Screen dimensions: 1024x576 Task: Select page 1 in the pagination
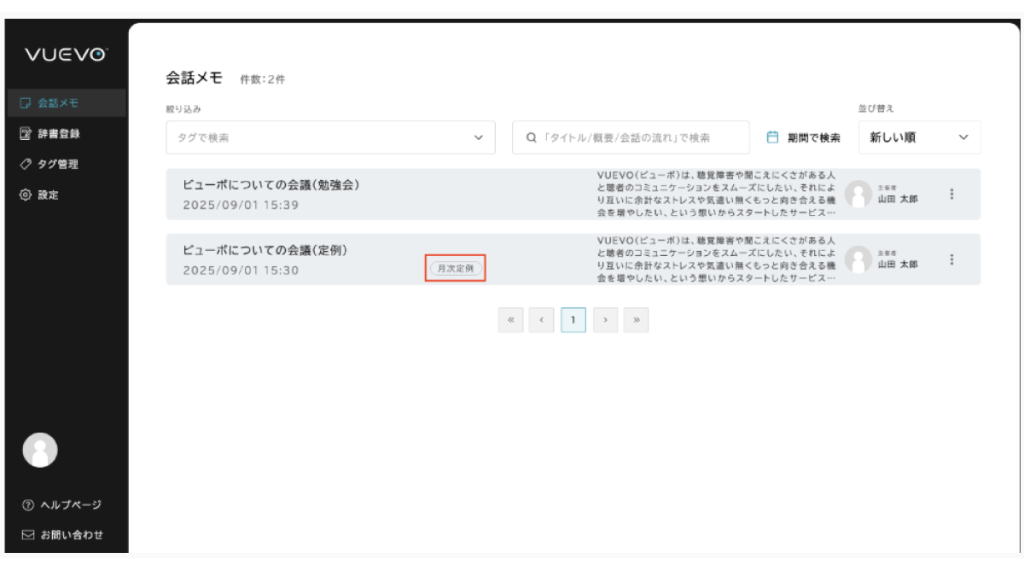573,320
